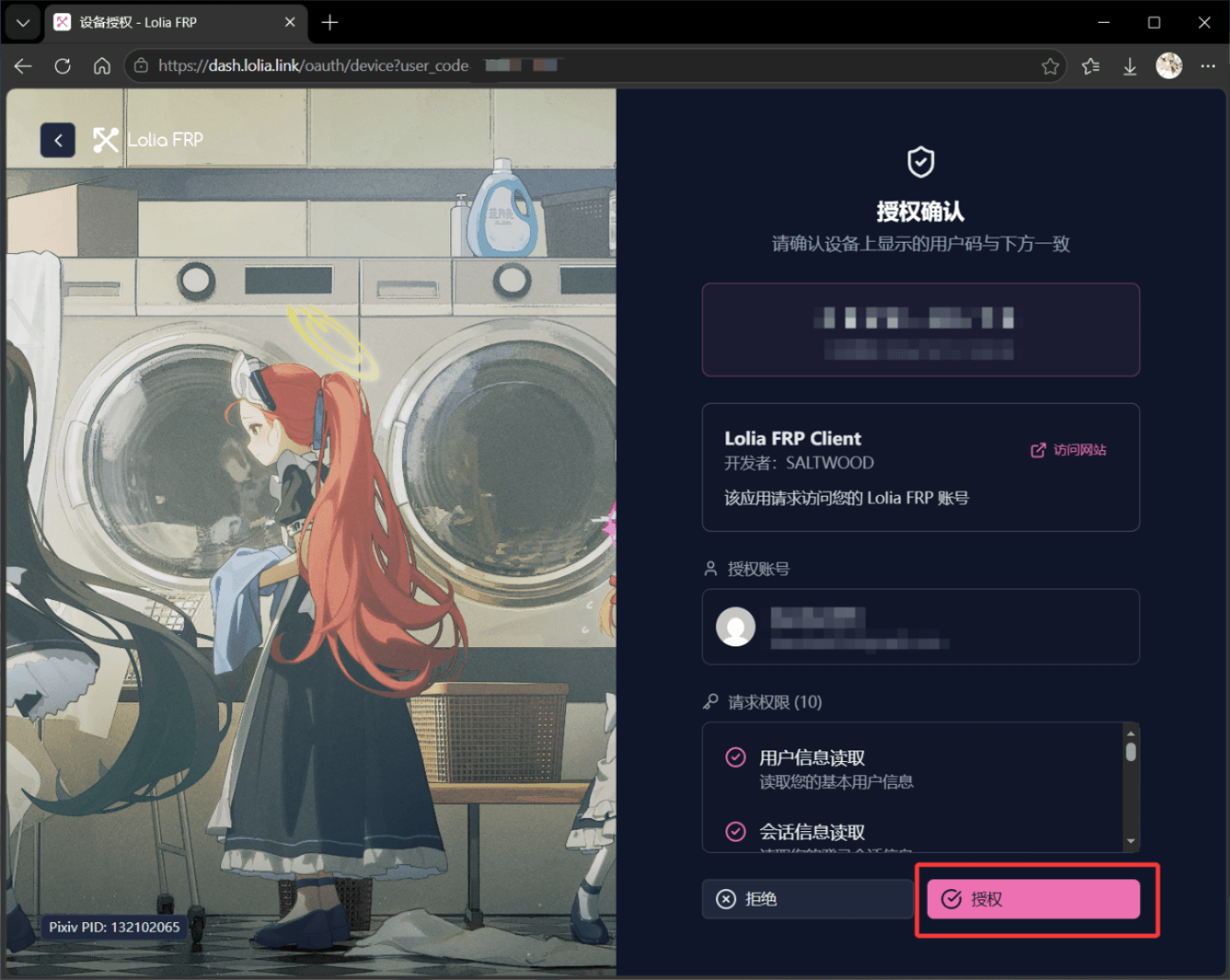This screenshot has width=1230, height=980.
Task: Click the 拒绝 reject button
Action: (x=807, y=899)
